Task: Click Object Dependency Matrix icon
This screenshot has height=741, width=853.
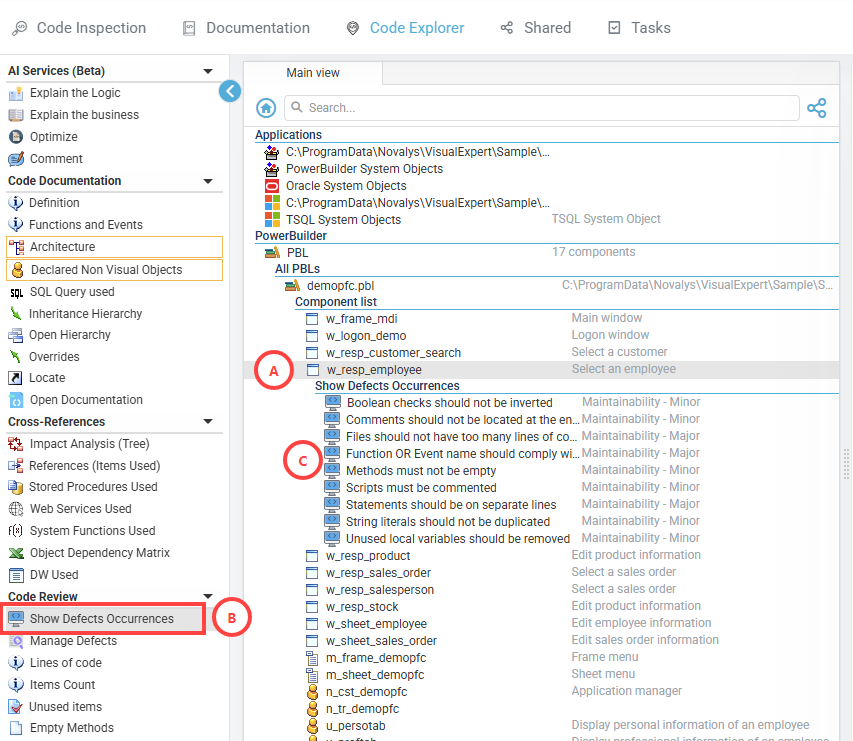Action: pos(16,553)
